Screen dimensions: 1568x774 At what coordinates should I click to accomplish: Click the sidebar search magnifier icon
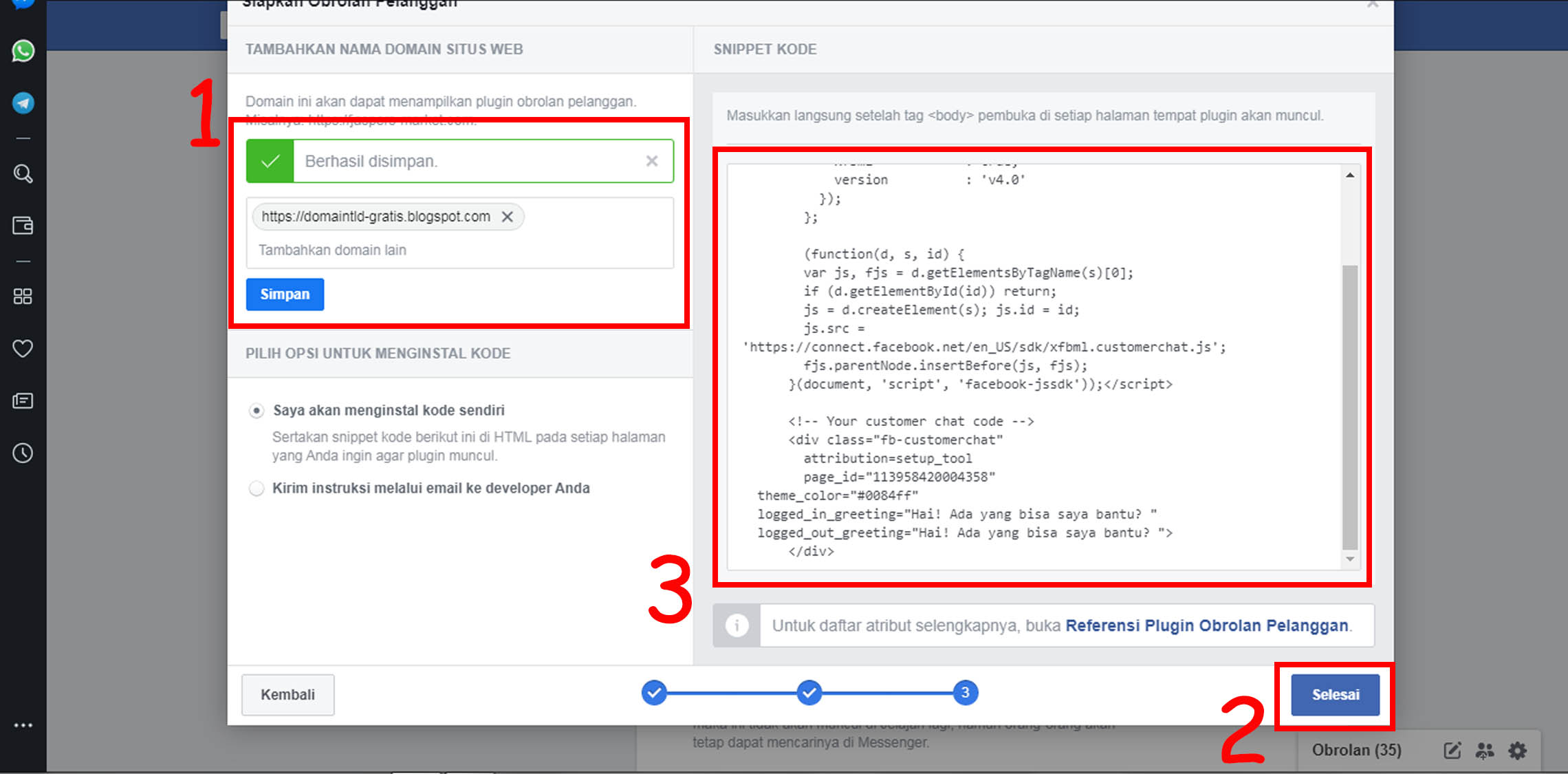[x=23, y=173]
